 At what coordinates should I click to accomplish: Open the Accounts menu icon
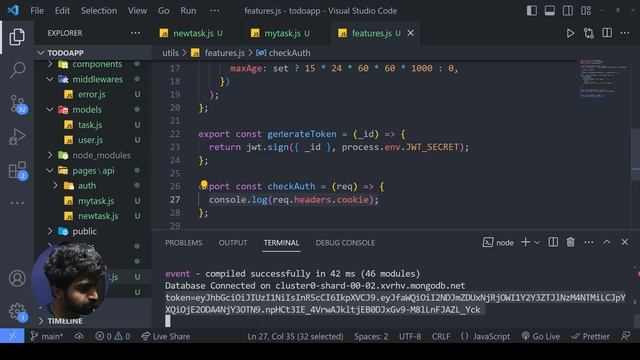(x=17, y=278)
